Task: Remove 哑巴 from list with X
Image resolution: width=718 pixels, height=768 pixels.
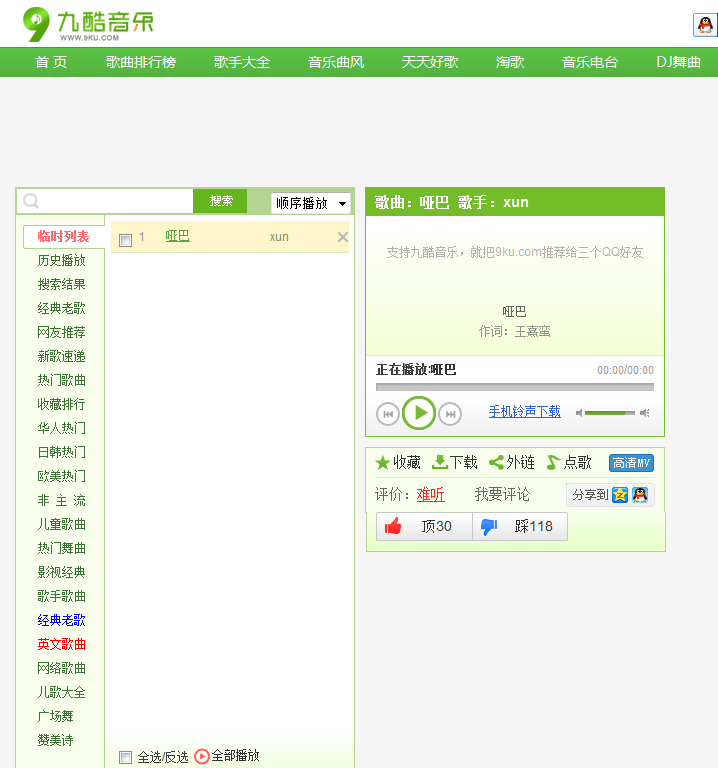Action: (342, 237)
